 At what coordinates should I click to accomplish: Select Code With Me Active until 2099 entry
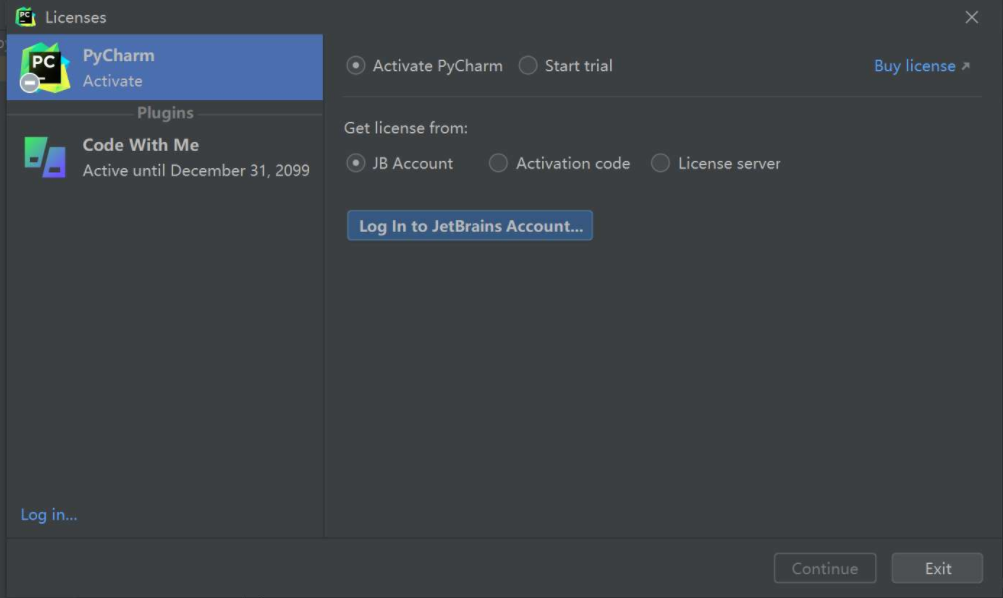coord(165,157)
